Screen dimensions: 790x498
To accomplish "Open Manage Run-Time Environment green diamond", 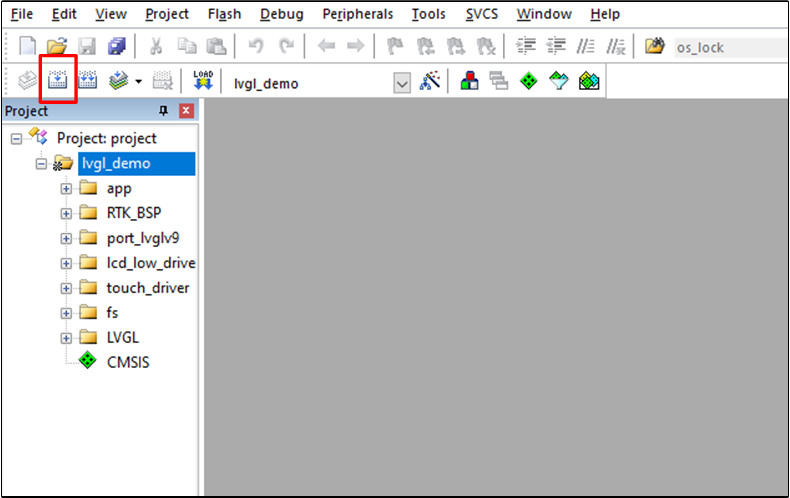I will 529,81.
